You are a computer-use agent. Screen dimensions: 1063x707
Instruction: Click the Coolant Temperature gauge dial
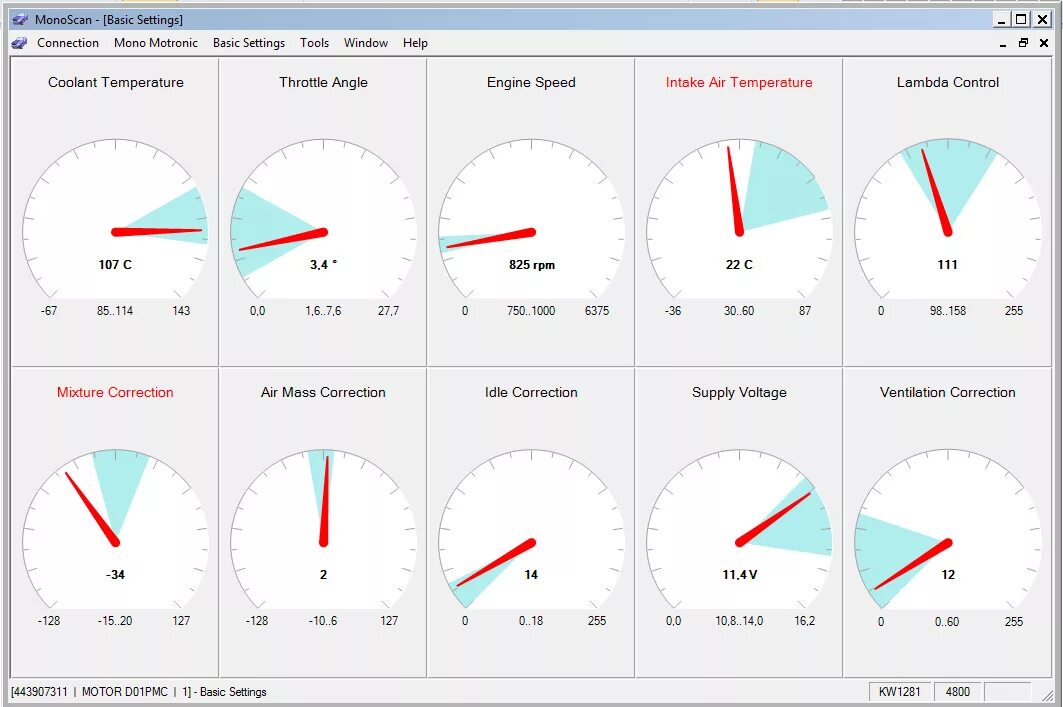tap(115, 219)
